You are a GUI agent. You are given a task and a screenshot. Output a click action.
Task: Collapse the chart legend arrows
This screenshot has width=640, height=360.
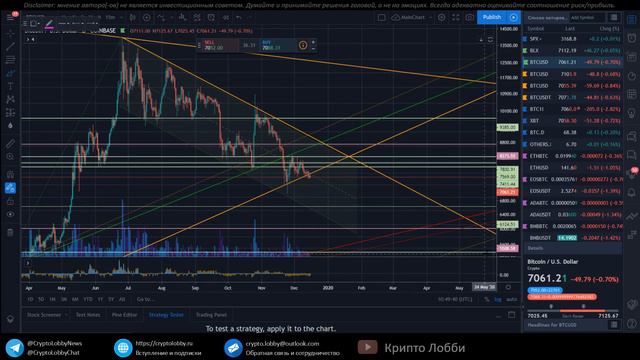click(31, 39)
